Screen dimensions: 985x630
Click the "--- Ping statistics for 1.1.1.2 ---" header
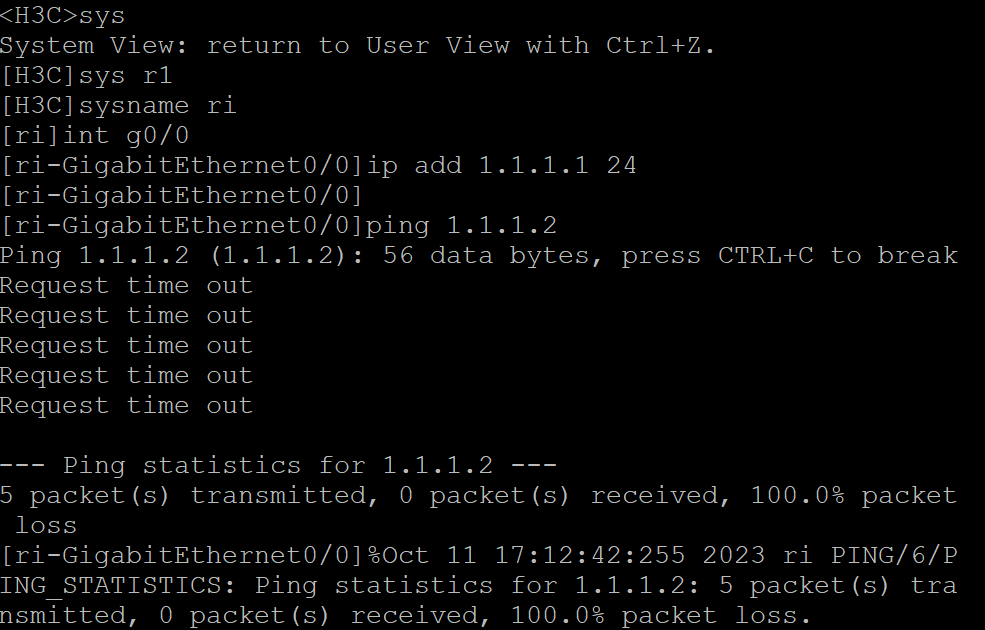click(278, 466)
